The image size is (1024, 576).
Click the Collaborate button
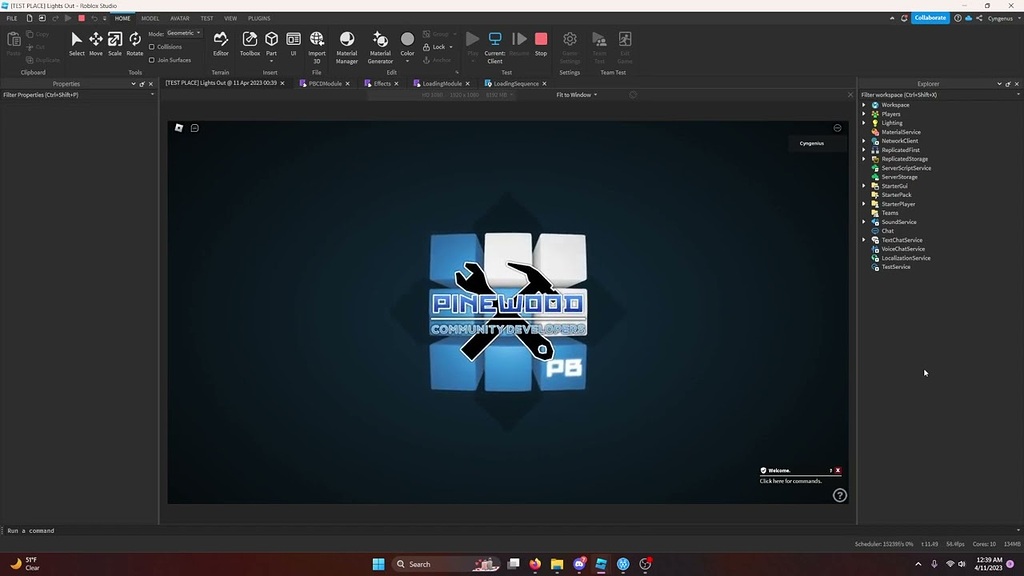click(x=929, y=17)
